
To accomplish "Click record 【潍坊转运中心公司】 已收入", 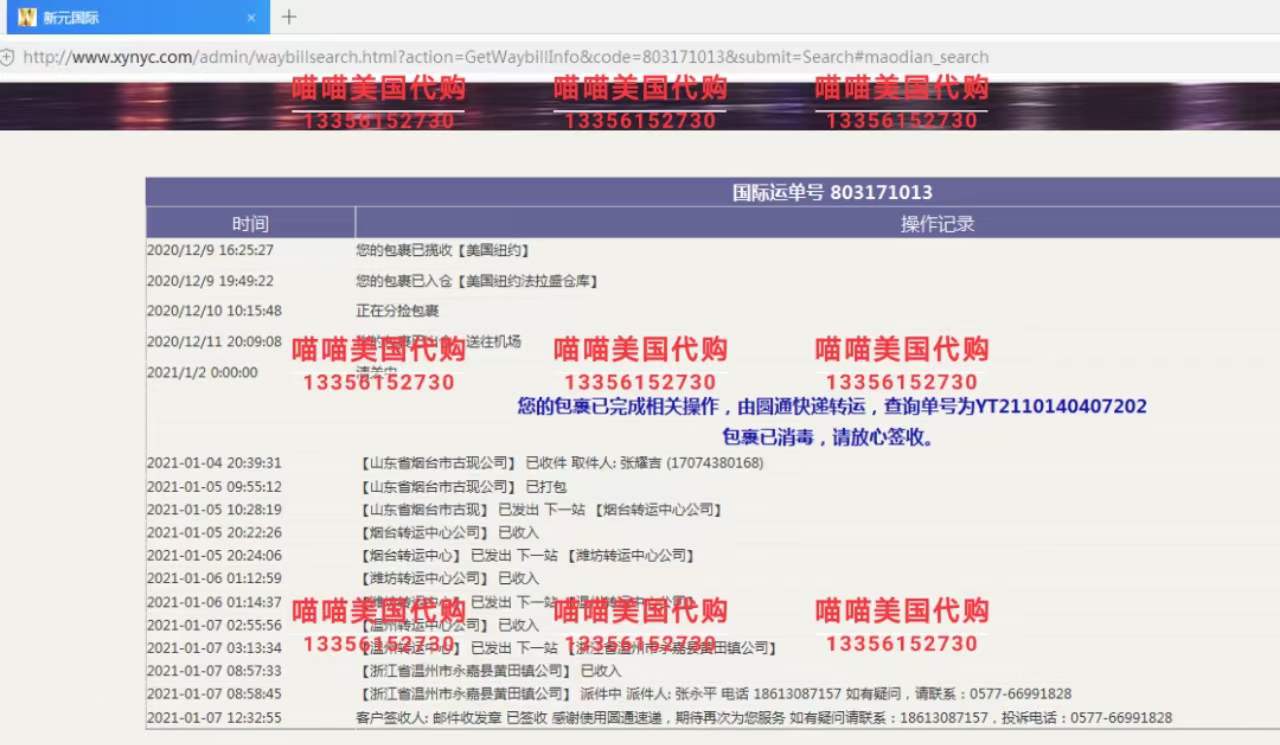I will coord(448,578).
